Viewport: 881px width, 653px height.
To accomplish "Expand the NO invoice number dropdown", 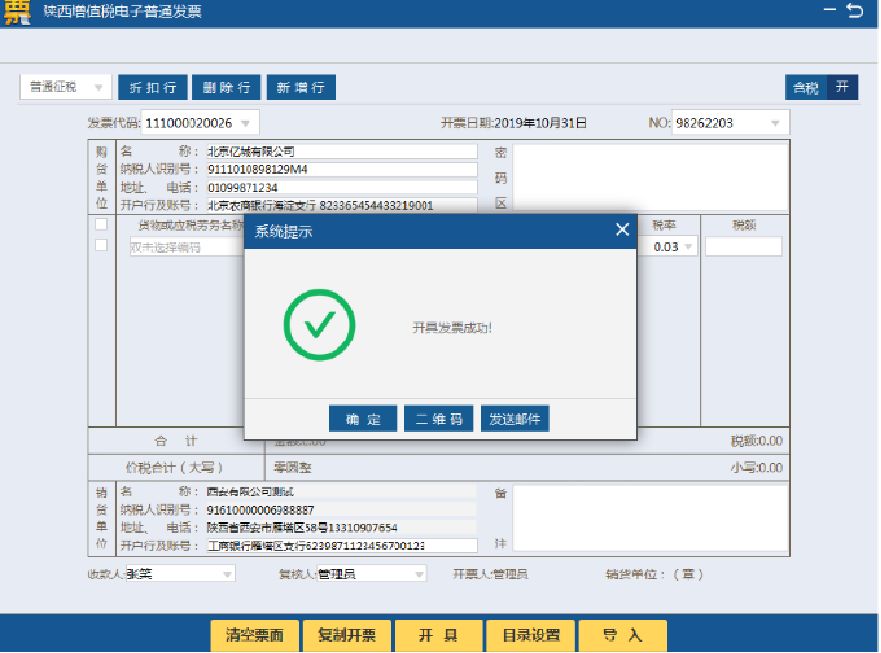I will [x=775, y=123].
